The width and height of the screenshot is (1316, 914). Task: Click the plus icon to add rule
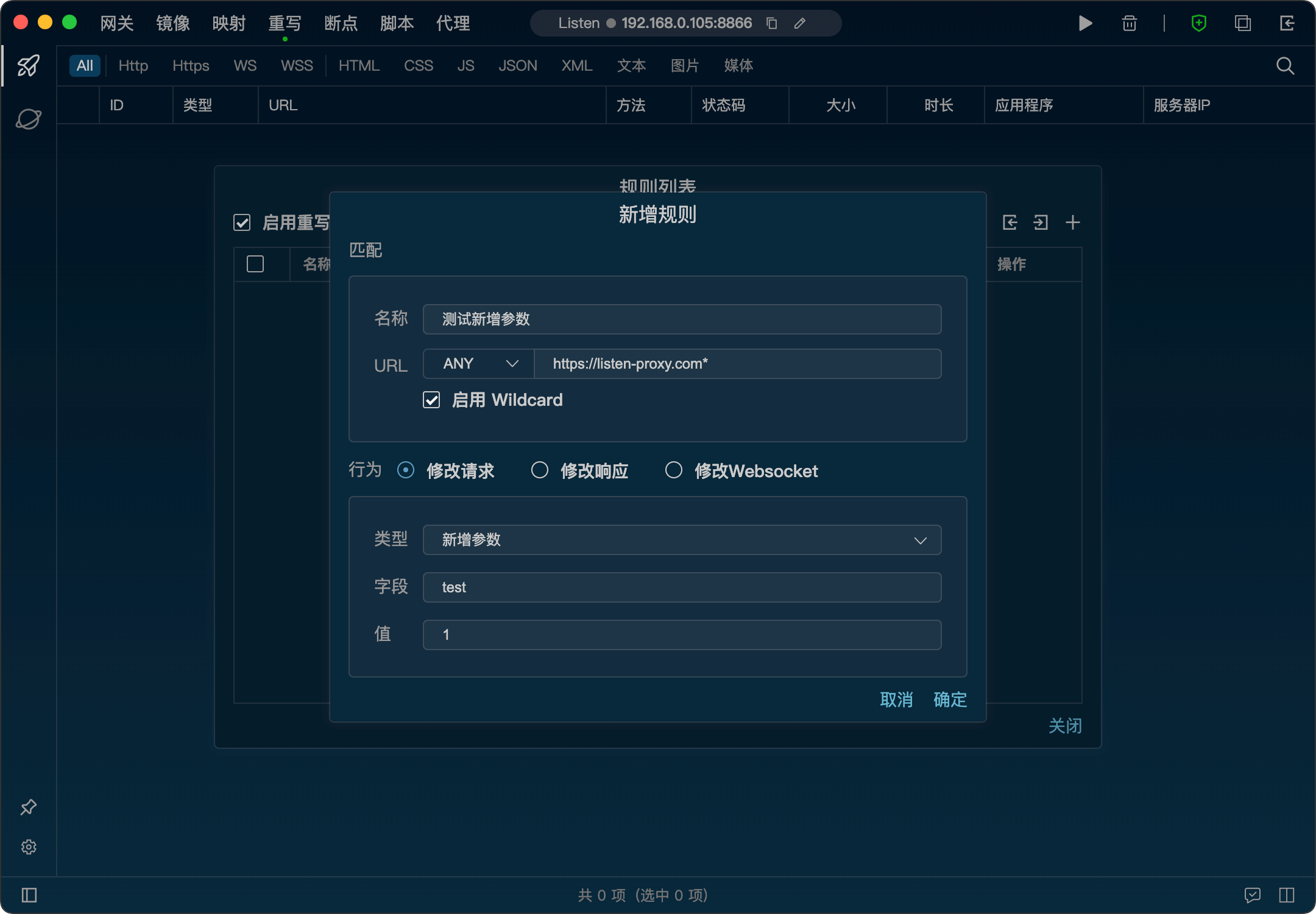1072,222
